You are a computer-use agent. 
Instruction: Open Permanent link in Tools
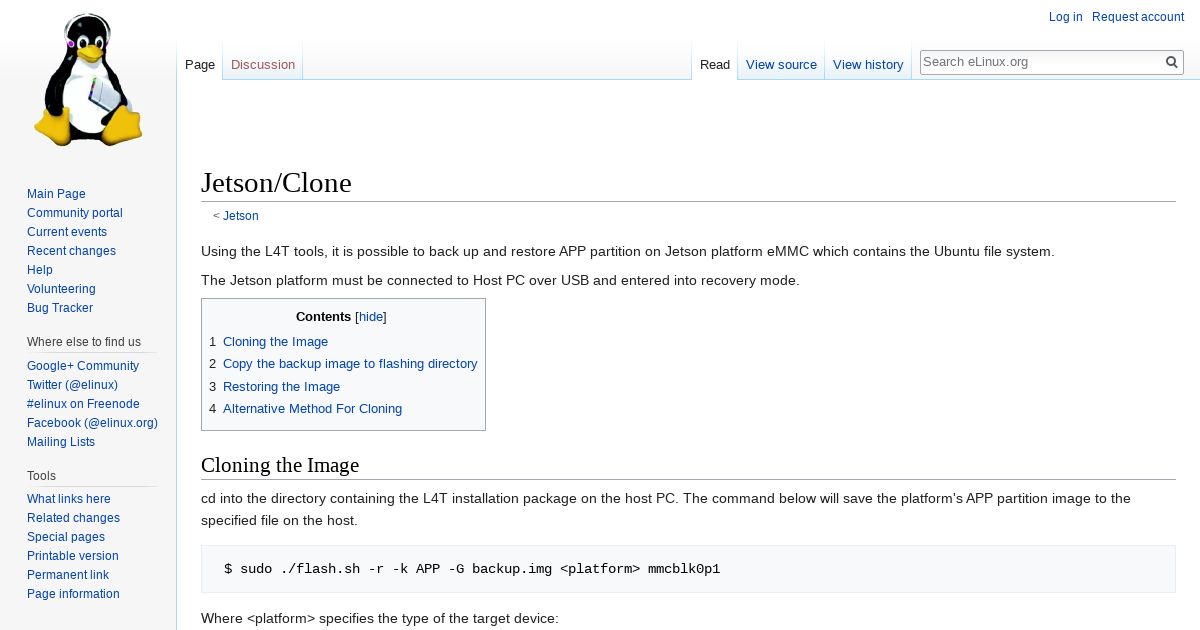tap(68, 575)
